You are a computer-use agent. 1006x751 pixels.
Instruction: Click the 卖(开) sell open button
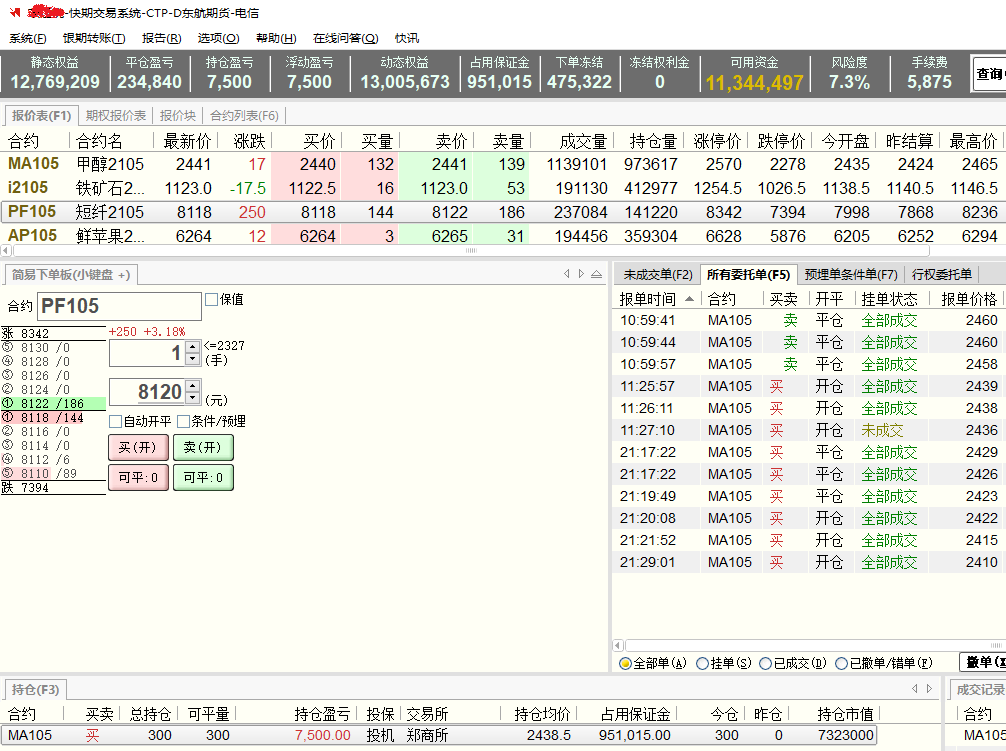[203, 447]
